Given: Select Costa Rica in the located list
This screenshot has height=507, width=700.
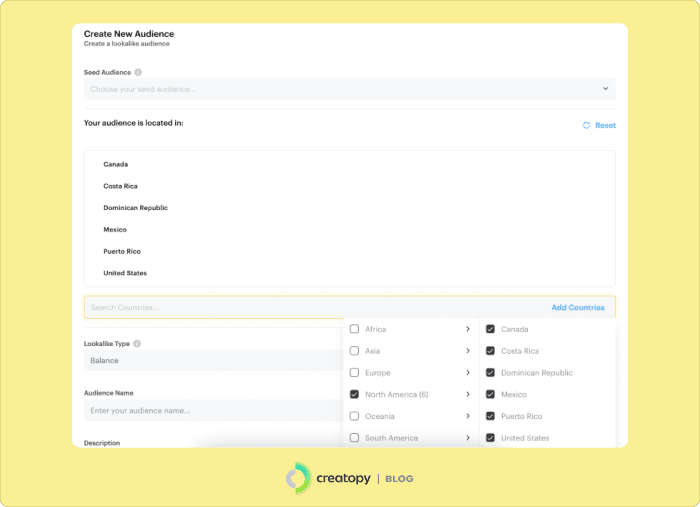Looking at the screenshot, I should (x=120, y=186).
